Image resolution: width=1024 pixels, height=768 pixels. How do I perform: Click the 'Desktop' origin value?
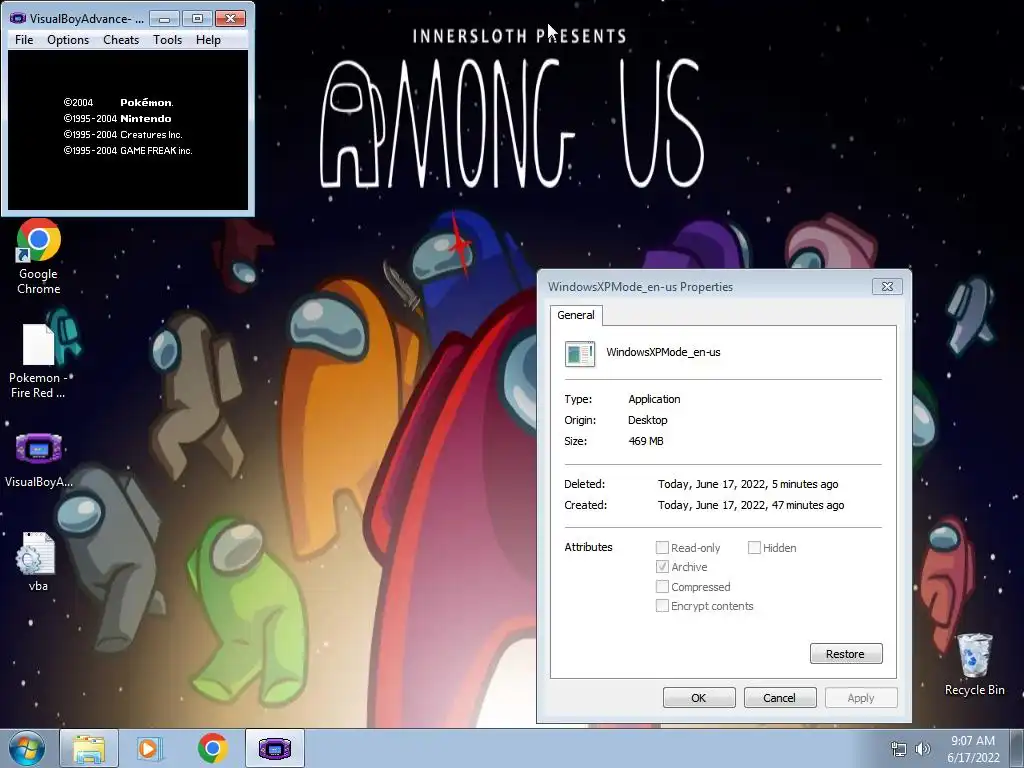tap(648, 420)
